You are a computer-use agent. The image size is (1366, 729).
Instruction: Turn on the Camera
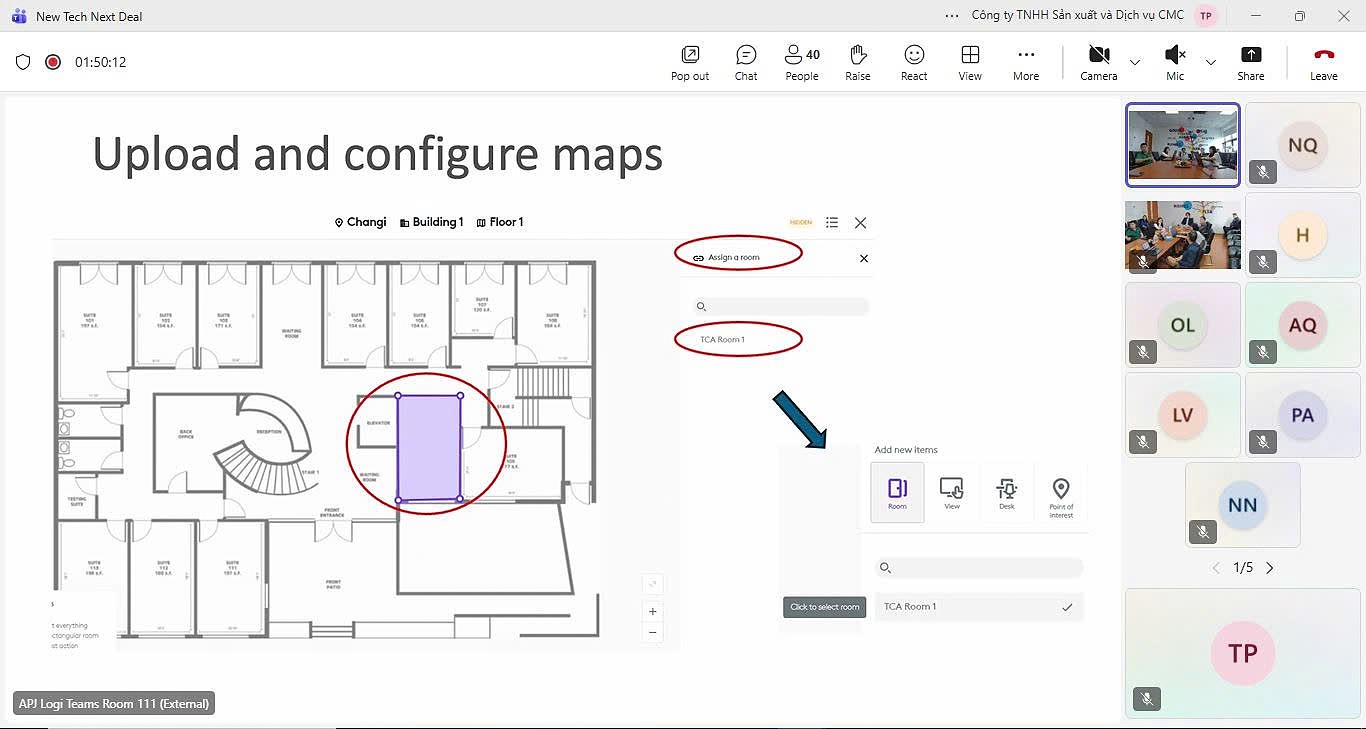pyautogui.click(x=1098, y=62)
